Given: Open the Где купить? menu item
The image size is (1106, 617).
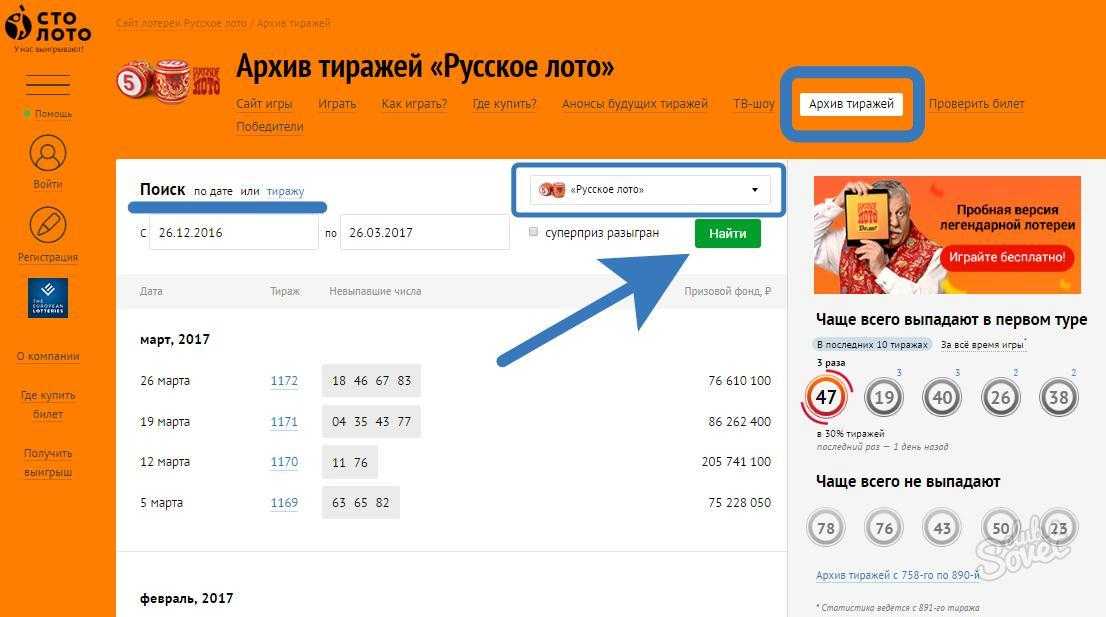Looking at the screenshot, I should pos(504,104).
